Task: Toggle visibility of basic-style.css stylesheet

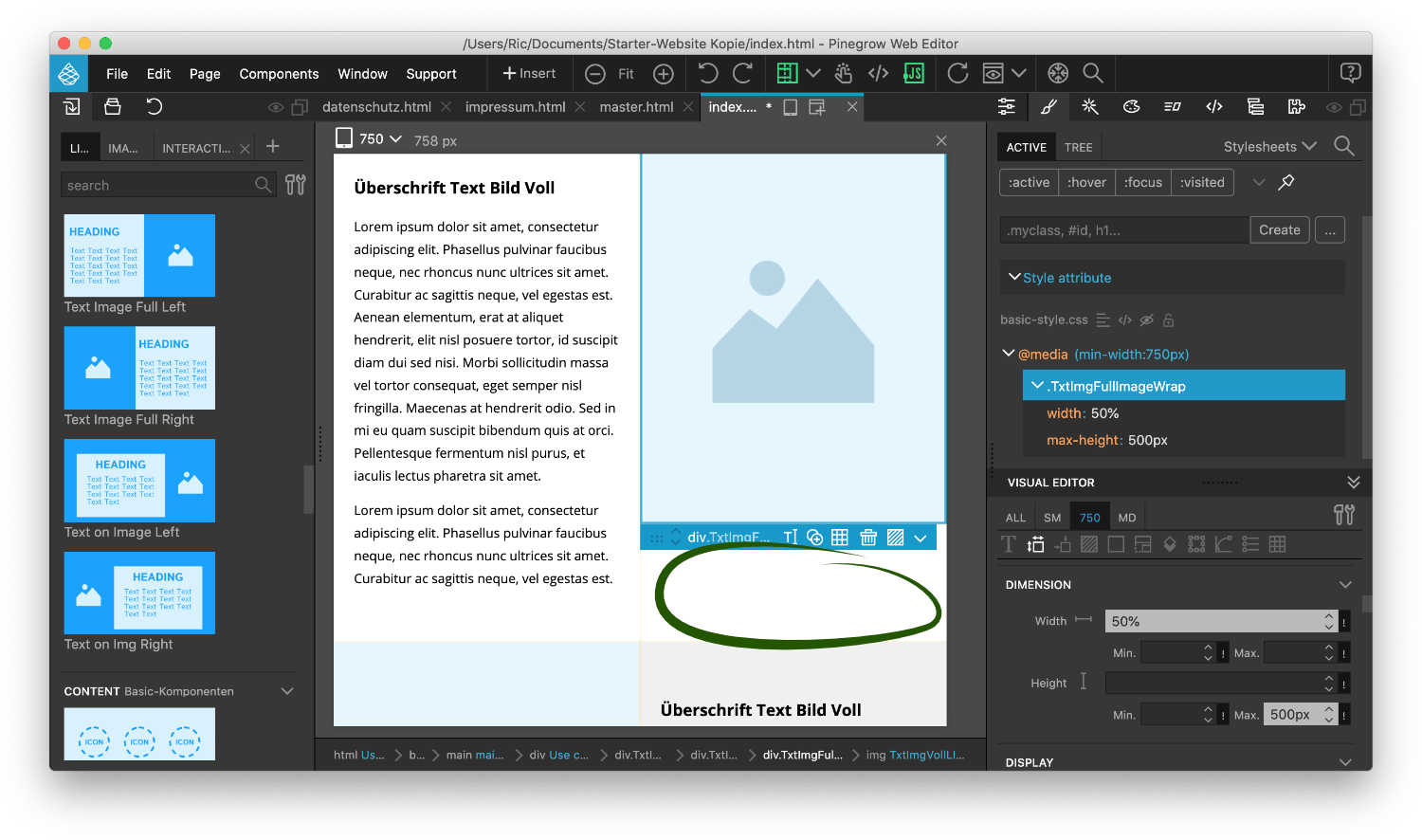Action: pos(1146,320)
